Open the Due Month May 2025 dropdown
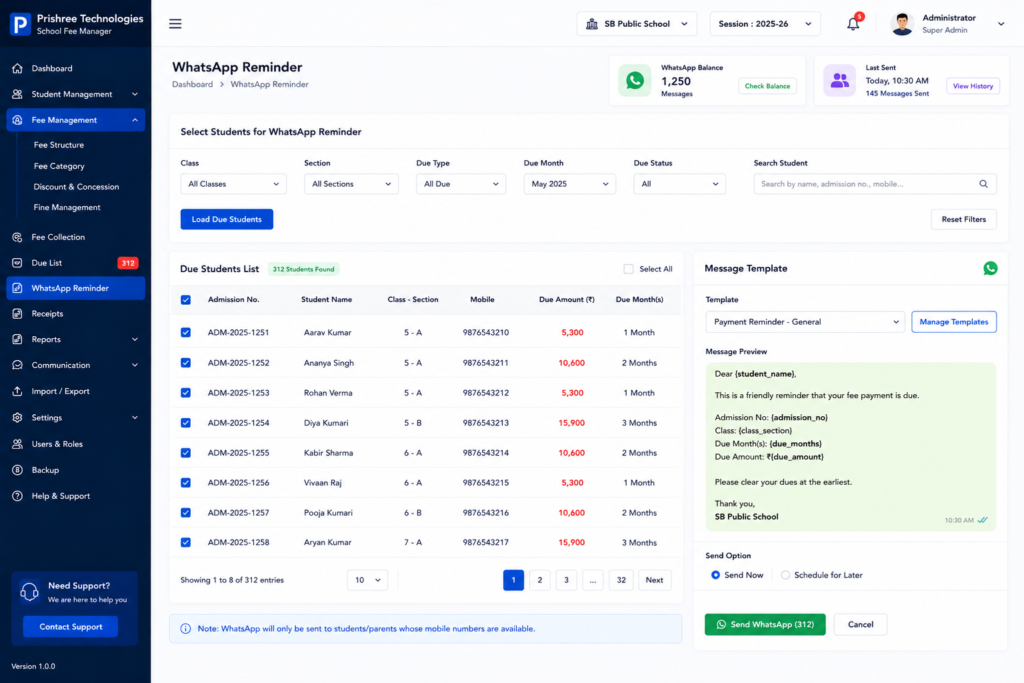This screenshot has width=1024, height=683. 569,184
